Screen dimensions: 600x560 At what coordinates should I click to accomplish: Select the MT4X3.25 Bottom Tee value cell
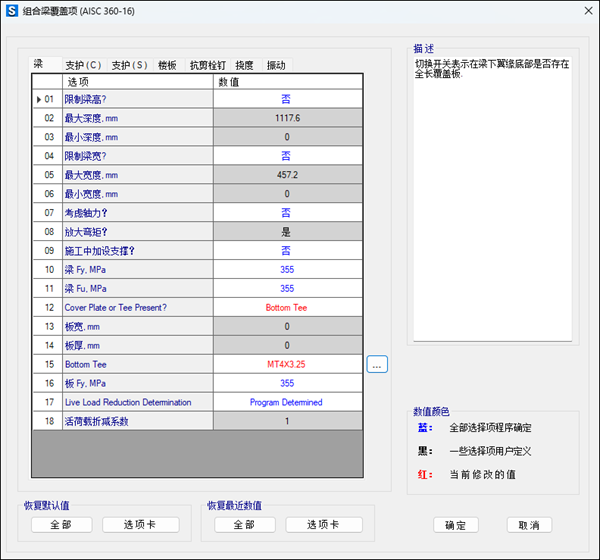pyautogui.click(x=285, y=365)
